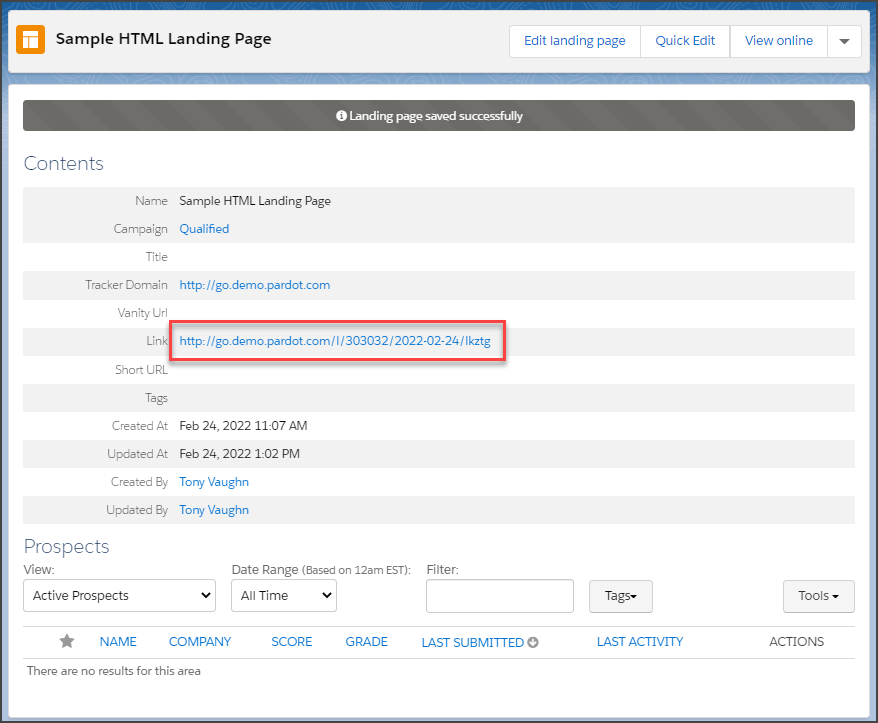This screenshot has height=723, width=878.
Task: Click the 'Sample HTML Landing Page' header title
Action: tap(164, 39)
